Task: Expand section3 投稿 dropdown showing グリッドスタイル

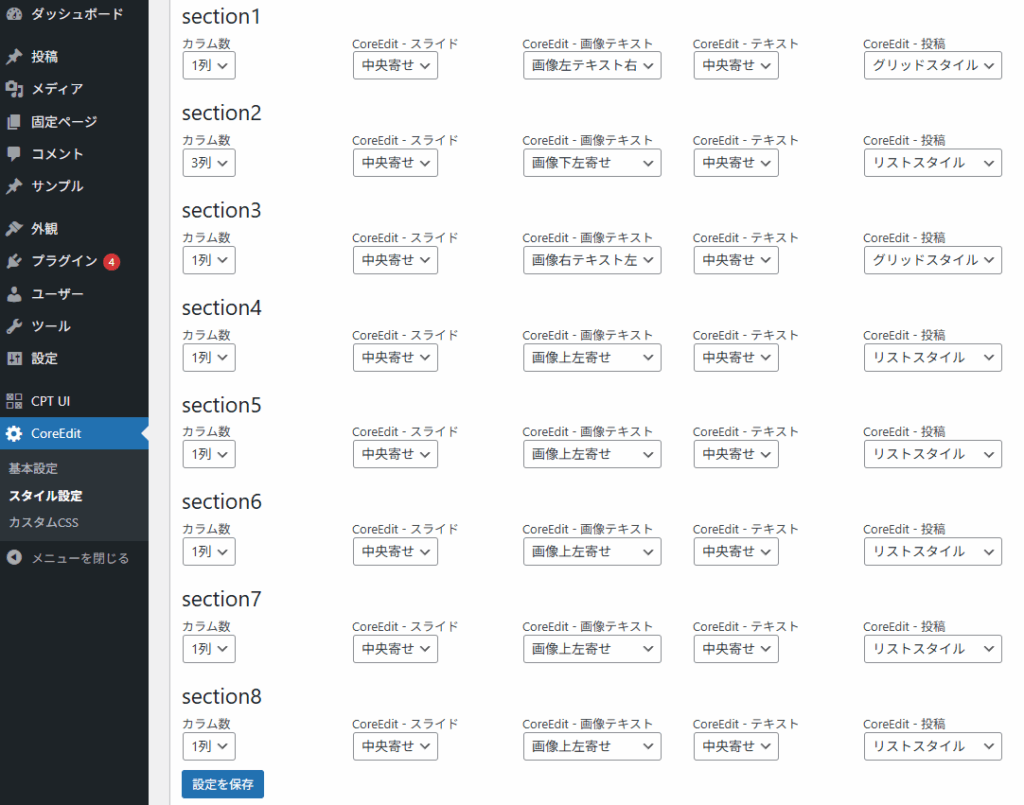Action: pyautogui.click(x=932, y=260)
